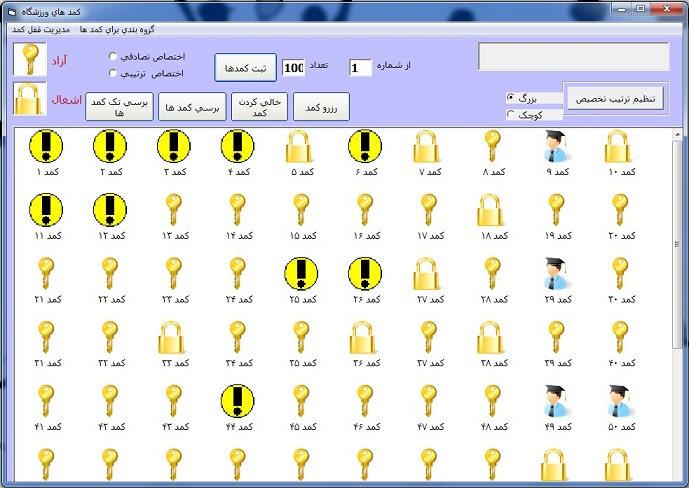Focus the از شماره field showing 1
The width and height of the screenshot is (689, 488).
tap(360, 67)
